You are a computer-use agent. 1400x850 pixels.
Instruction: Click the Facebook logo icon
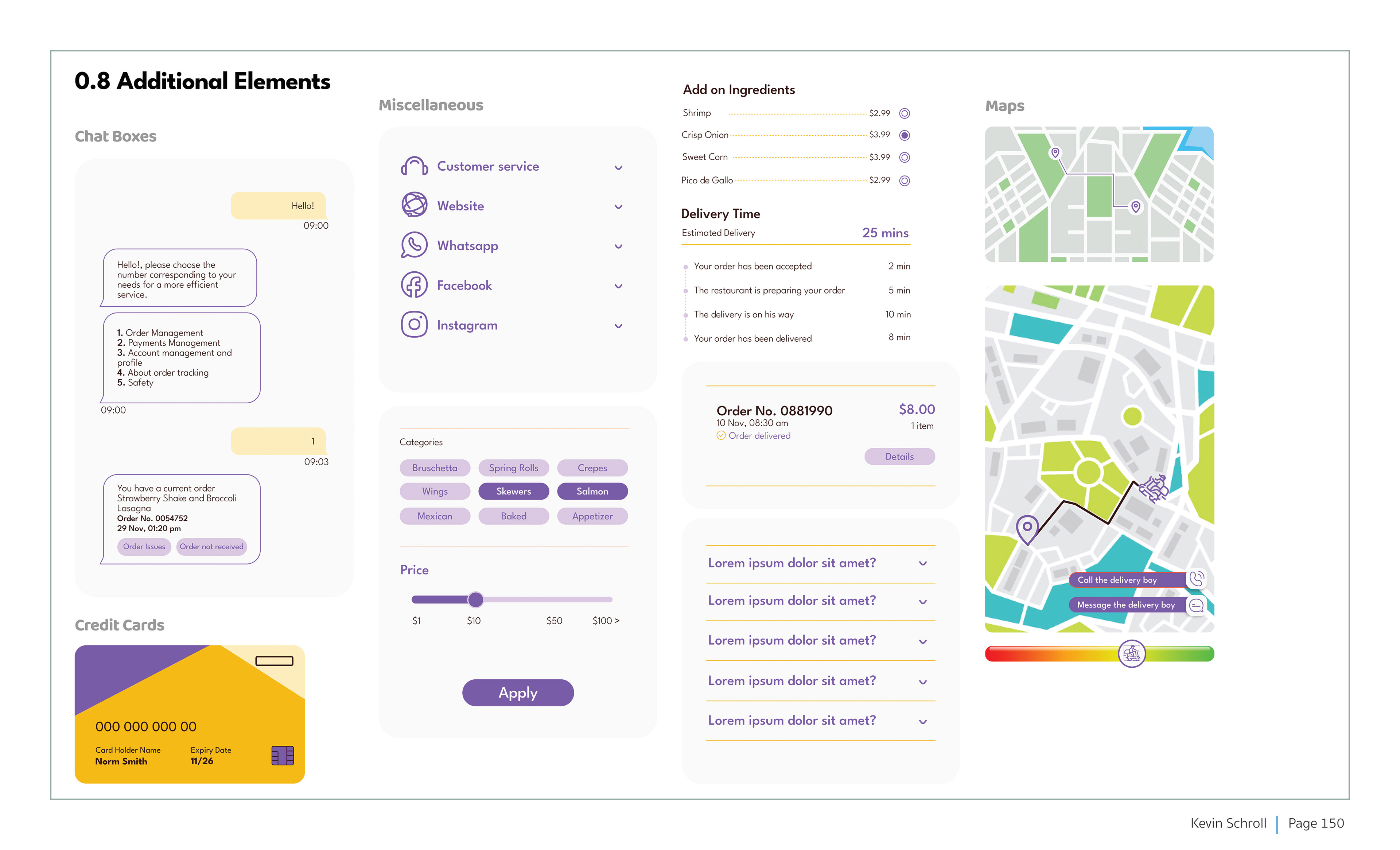click(x=414, y=285)
